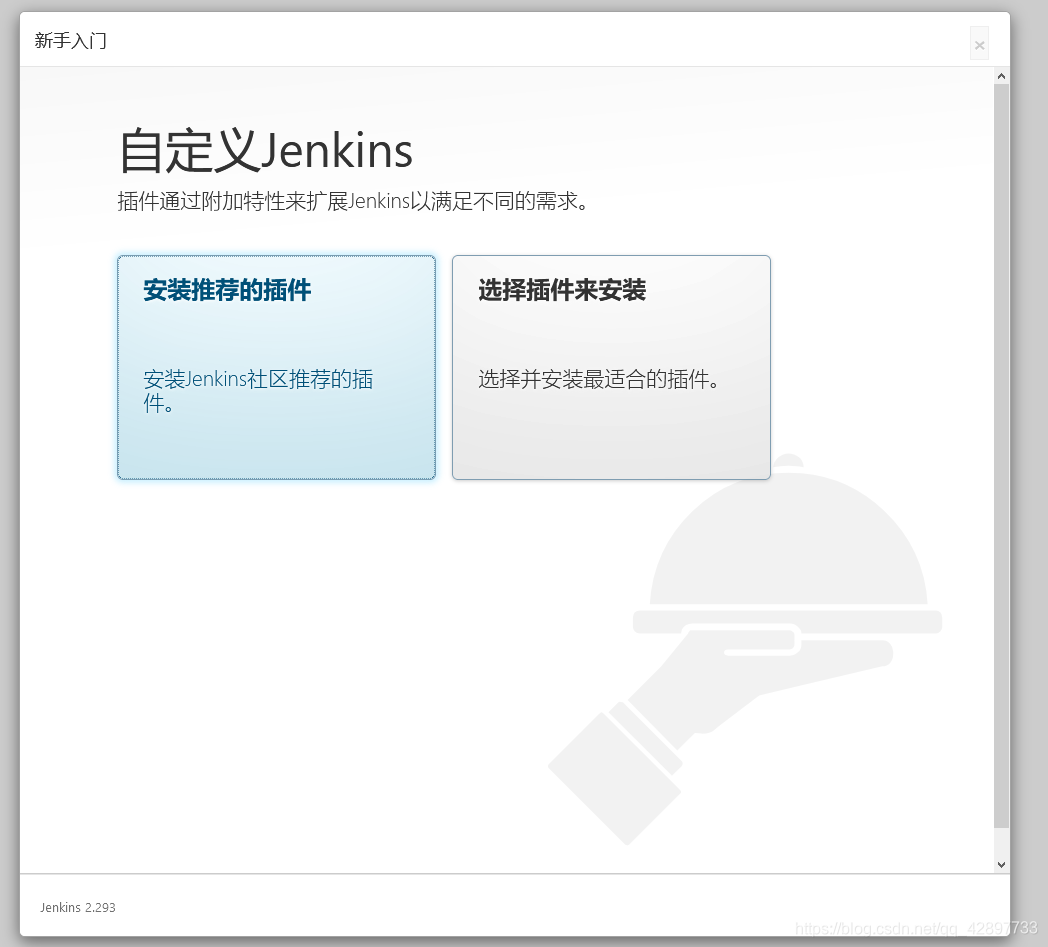Screen dimensions: 1048x947
Task: Choose the 安装推荐的插件 option card
Action: tap(276, 367)
